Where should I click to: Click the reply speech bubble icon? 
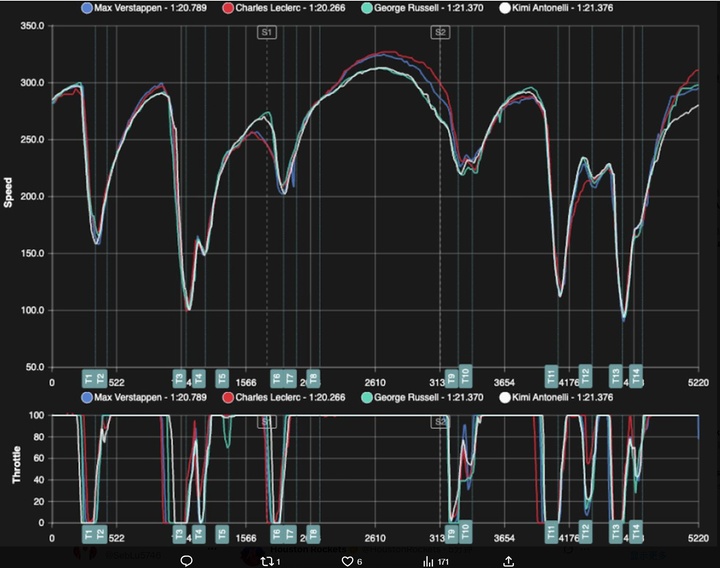pos(186,560)
